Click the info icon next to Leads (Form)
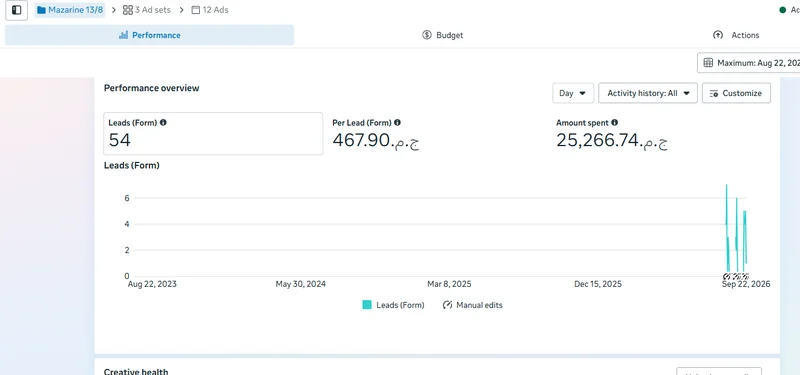This screenshot has width=800, height=375. tap(163, 122)
